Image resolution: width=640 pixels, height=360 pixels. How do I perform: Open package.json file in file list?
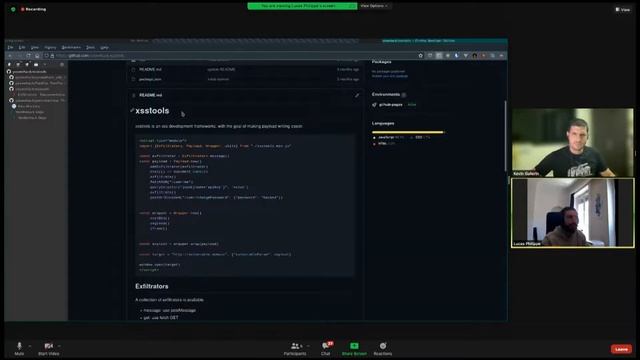150,79
